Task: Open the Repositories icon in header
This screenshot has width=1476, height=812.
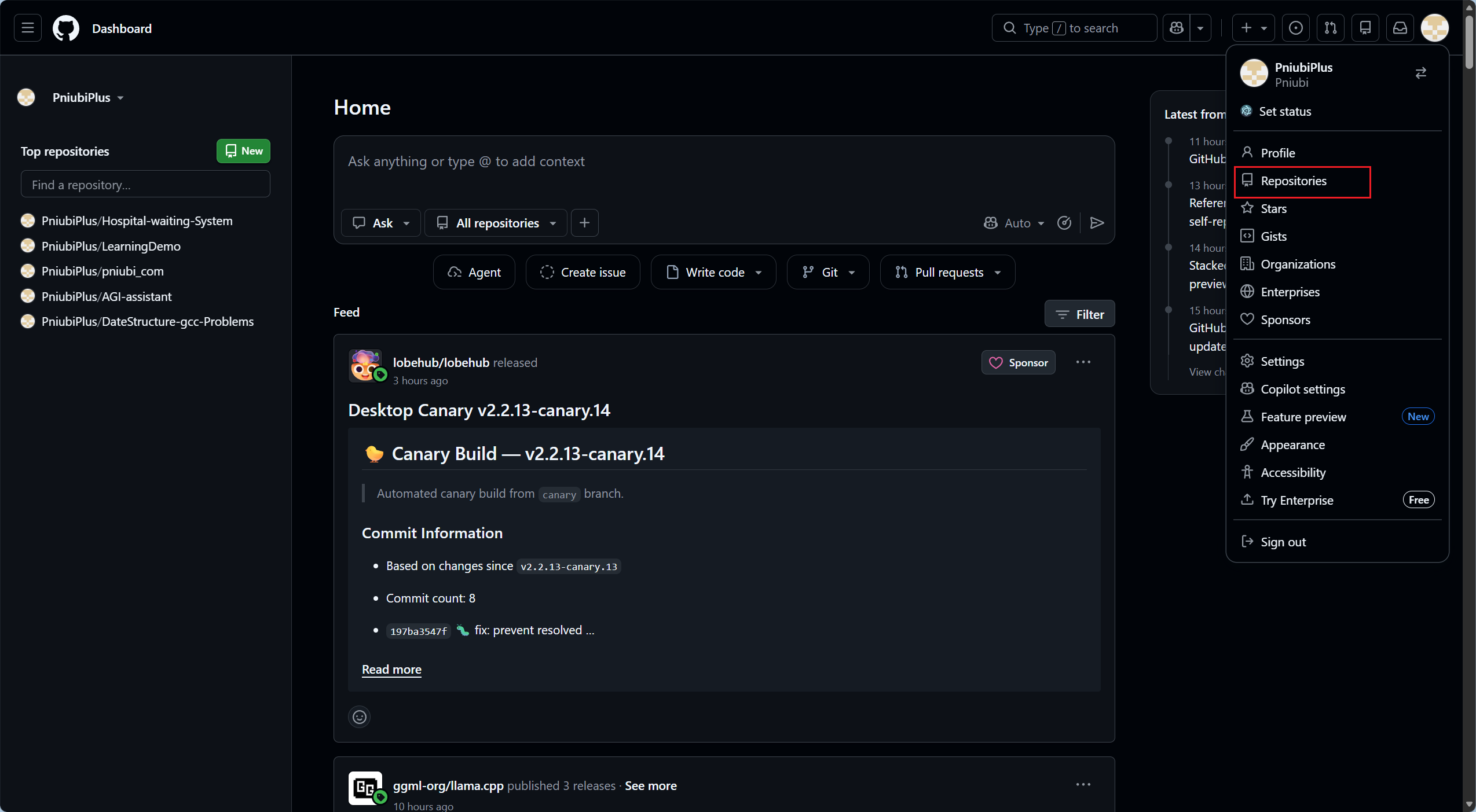Action: [x=1365, y=28]
